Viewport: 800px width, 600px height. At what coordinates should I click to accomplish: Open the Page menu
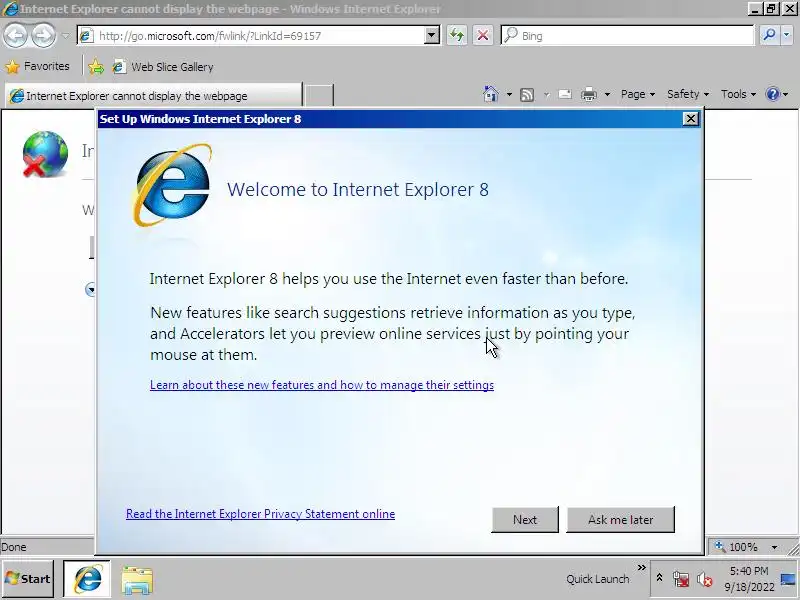point(637,94)
